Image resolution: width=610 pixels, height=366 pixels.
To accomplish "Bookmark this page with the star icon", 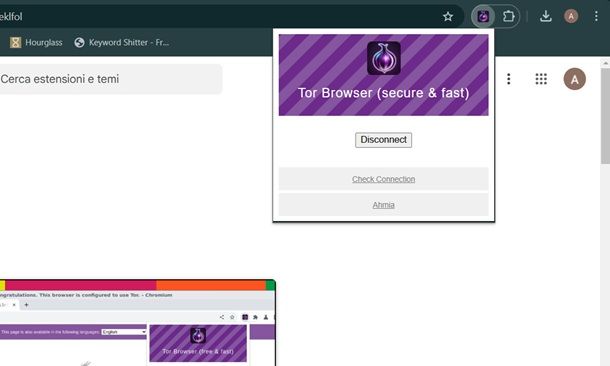I will pos(448,16).
